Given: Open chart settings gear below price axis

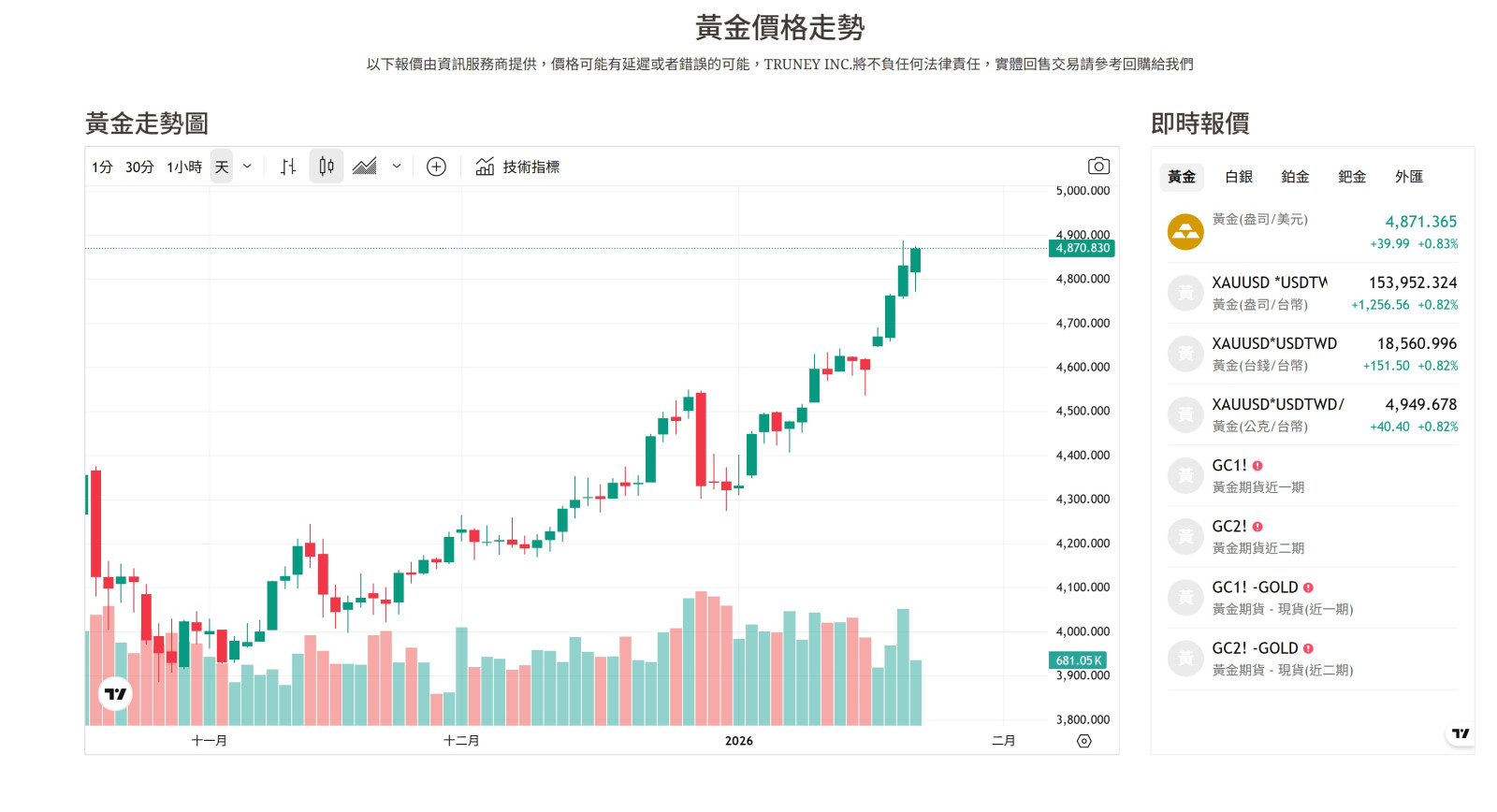Looking at the screenshot, I should [x=1084, y=741].
